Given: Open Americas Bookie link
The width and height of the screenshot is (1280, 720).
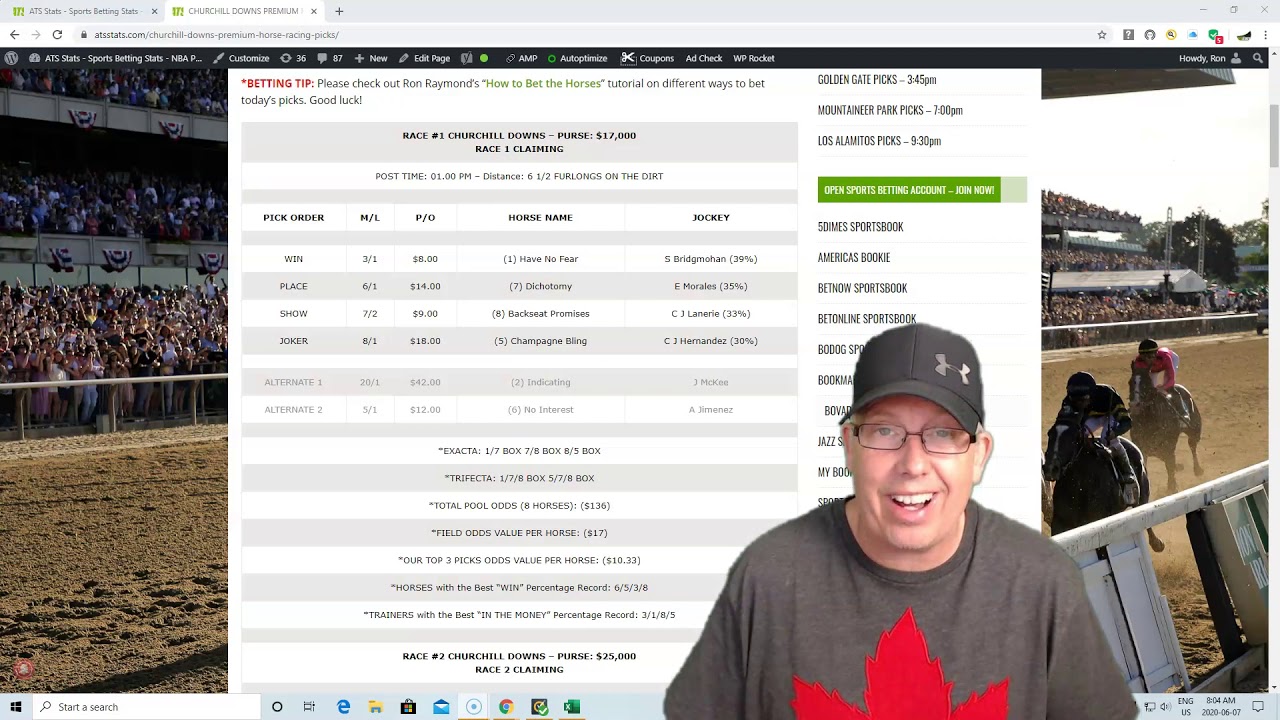Looking at the screenshot, I should 854,257.
